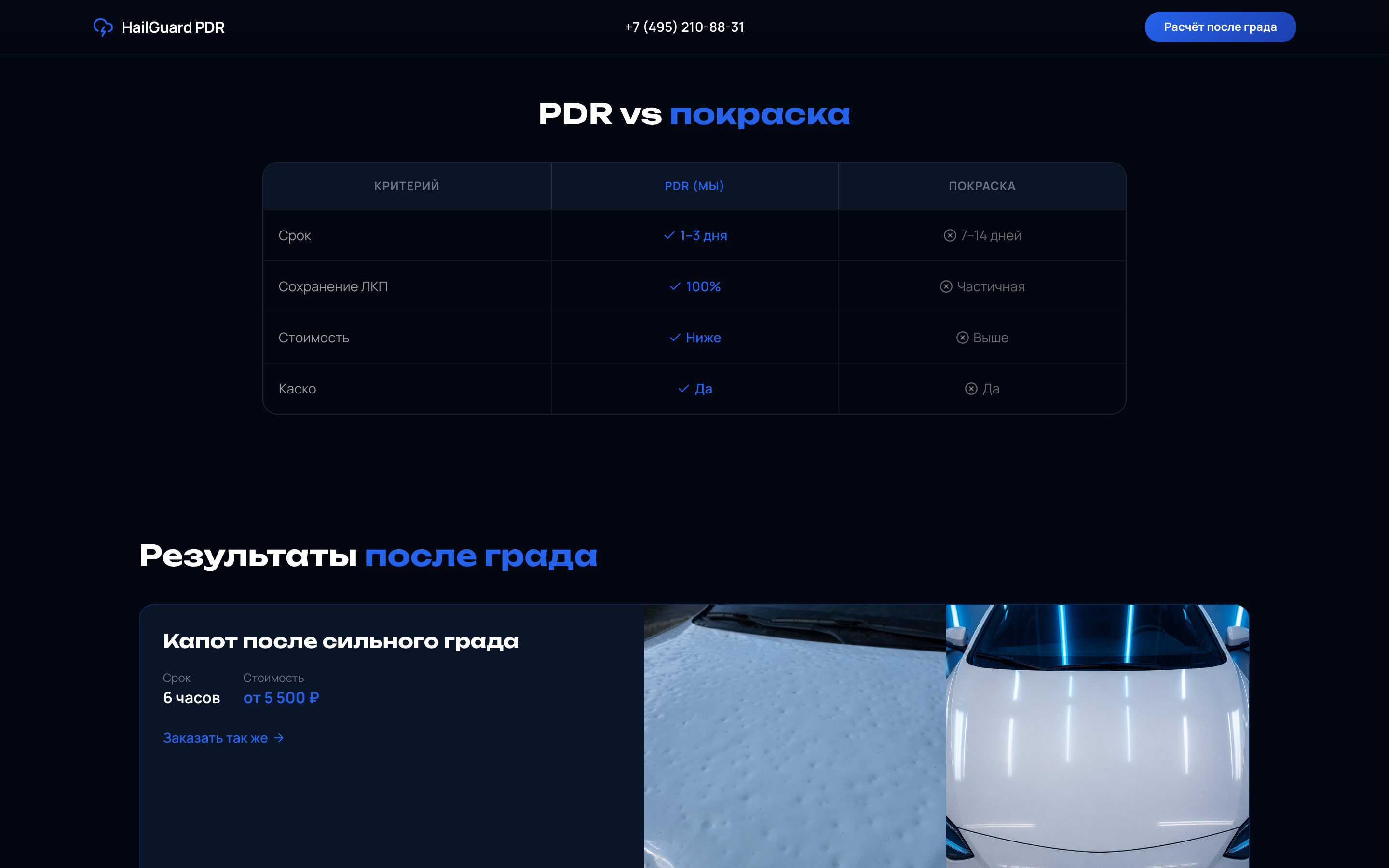Viewport: 1389px width, 868px height.
Task: Click the 'Каско' row label
Action: pos(297,389)
